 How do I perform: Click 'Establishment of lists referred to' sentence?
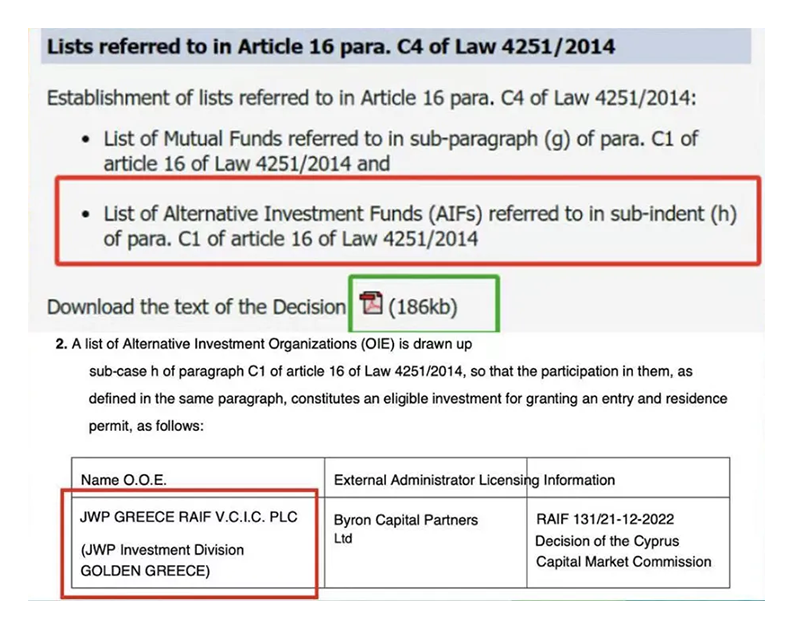(x=372, y=98)
